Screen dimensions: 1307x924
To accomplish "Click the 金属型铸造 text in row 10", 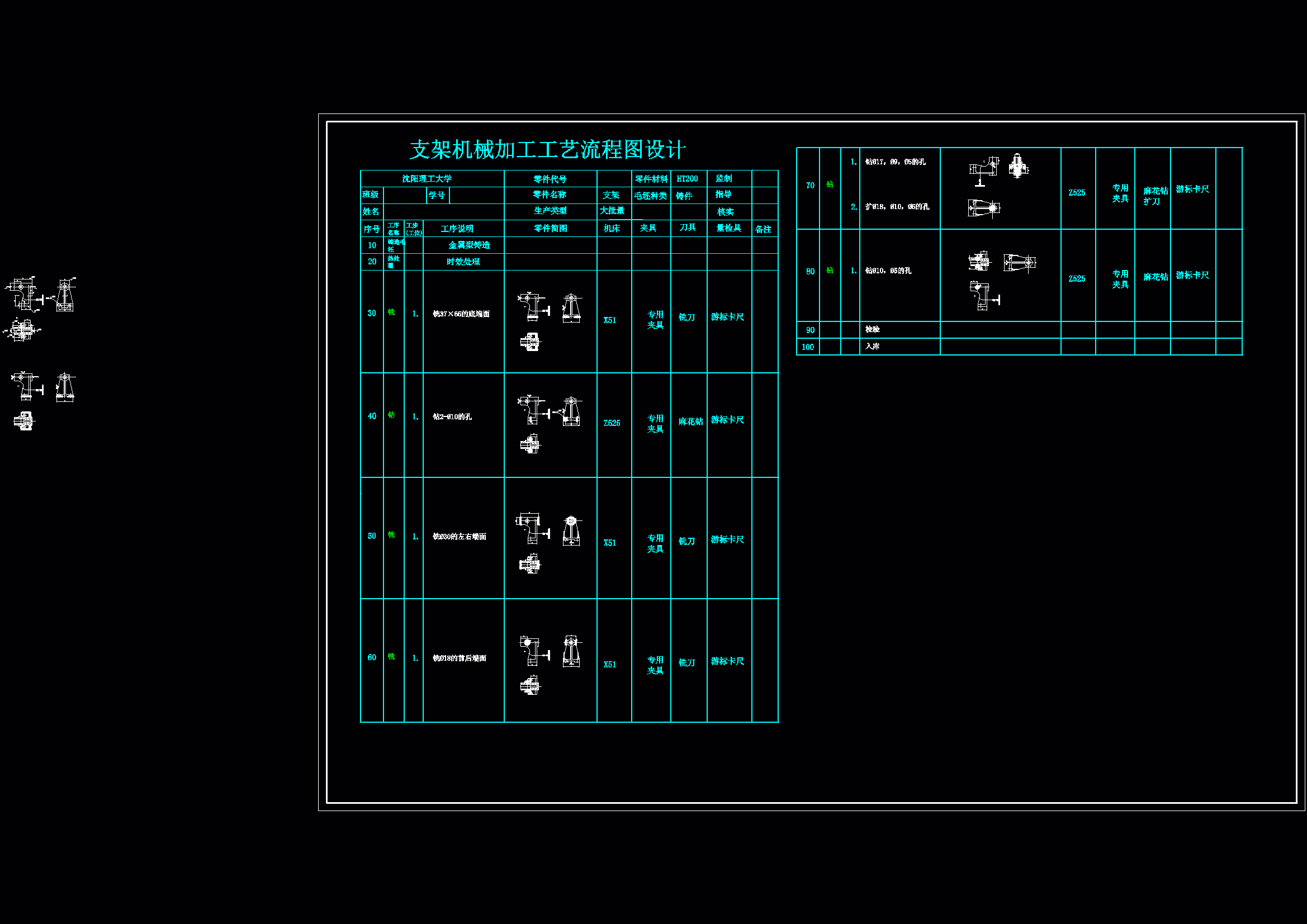I will [469, 245].
